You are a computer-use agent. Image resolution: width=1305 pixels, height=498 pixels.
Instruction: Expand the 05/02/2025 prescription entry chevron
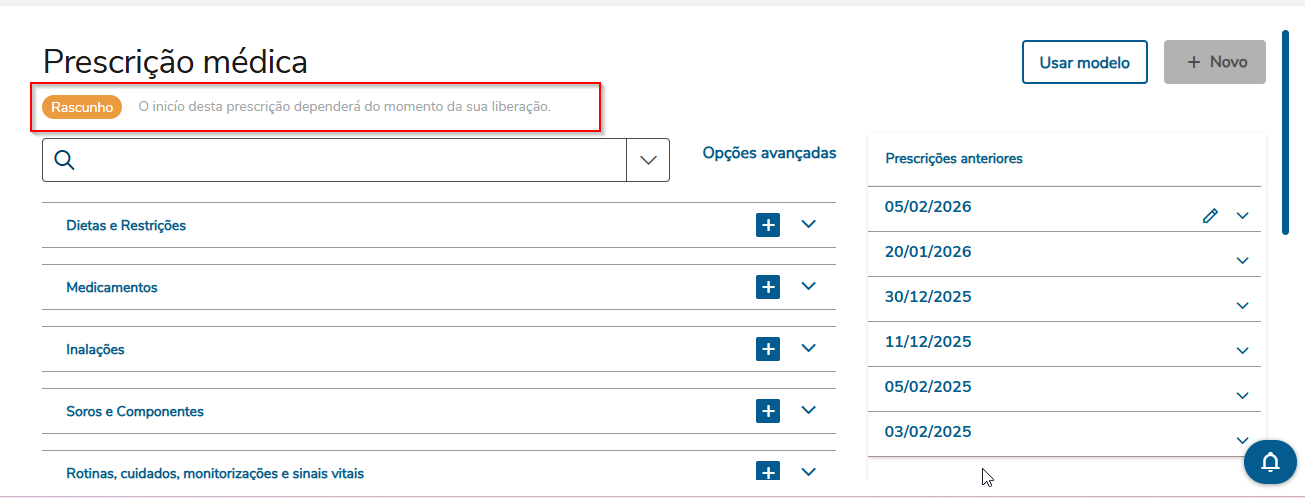tap(1243, 396)
